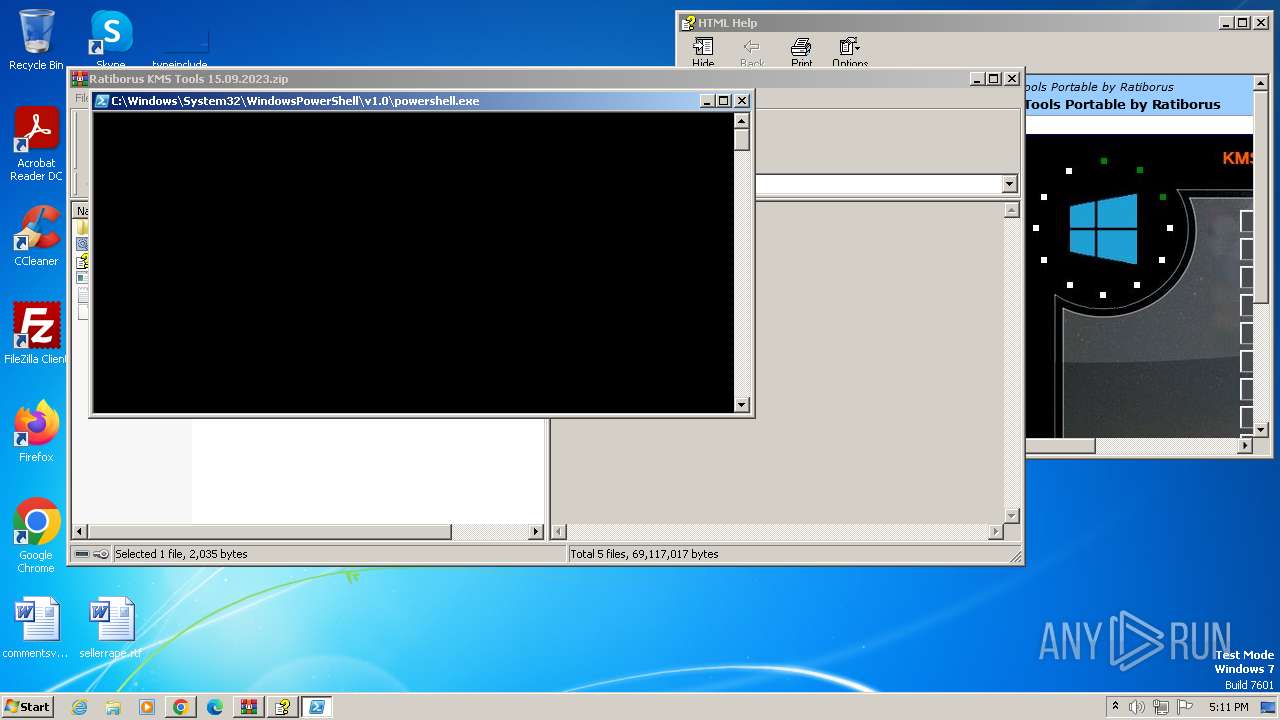Screen dimensions: 1280x720
Task: Click the Windows logo in KMS Tools help page
Action: pos(1103,228)
